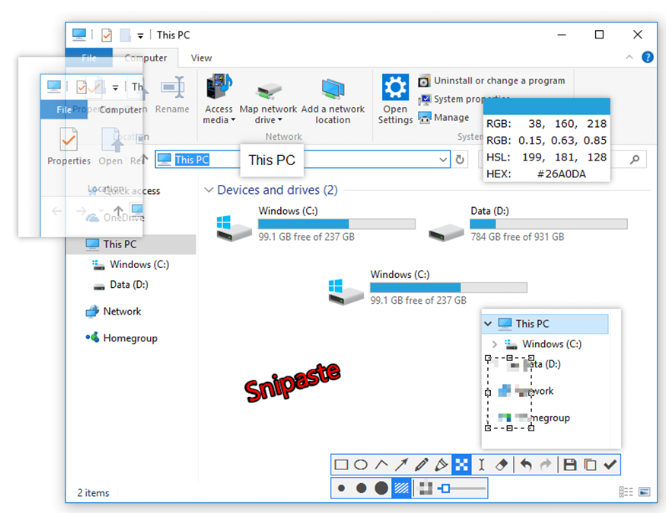The width and height of the screenshot is (666, 513).
Task: Choose the small brush size dot
Action: 341,488
